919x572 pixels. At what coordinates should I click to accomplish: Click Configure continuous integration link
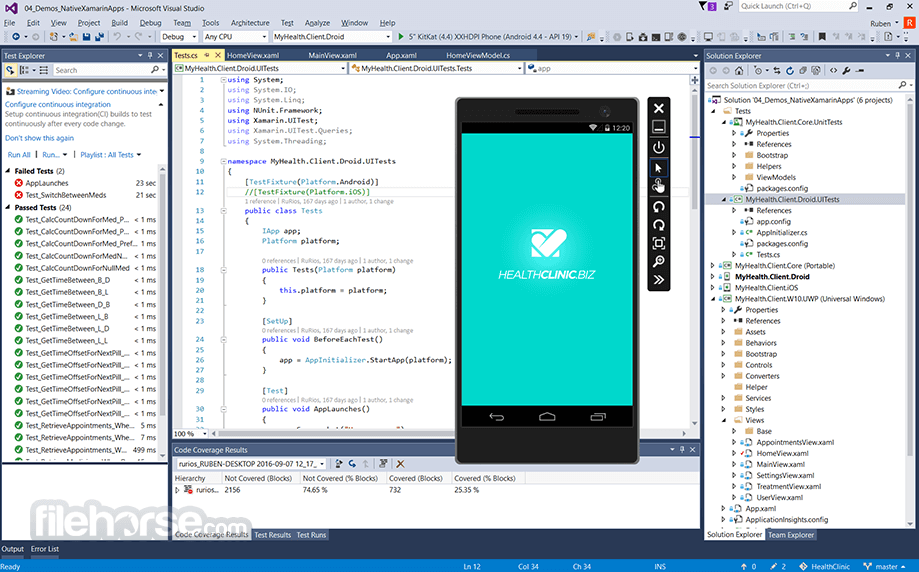[57, 104]
